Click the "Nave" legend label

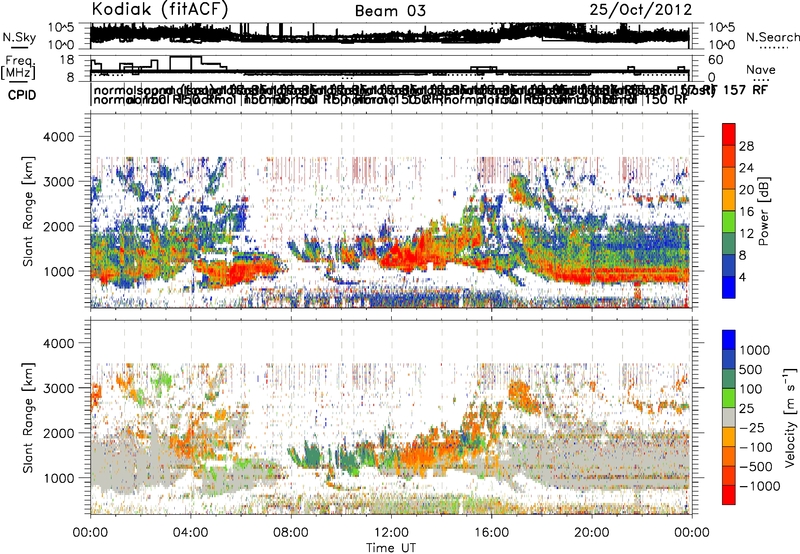point(760,69)
